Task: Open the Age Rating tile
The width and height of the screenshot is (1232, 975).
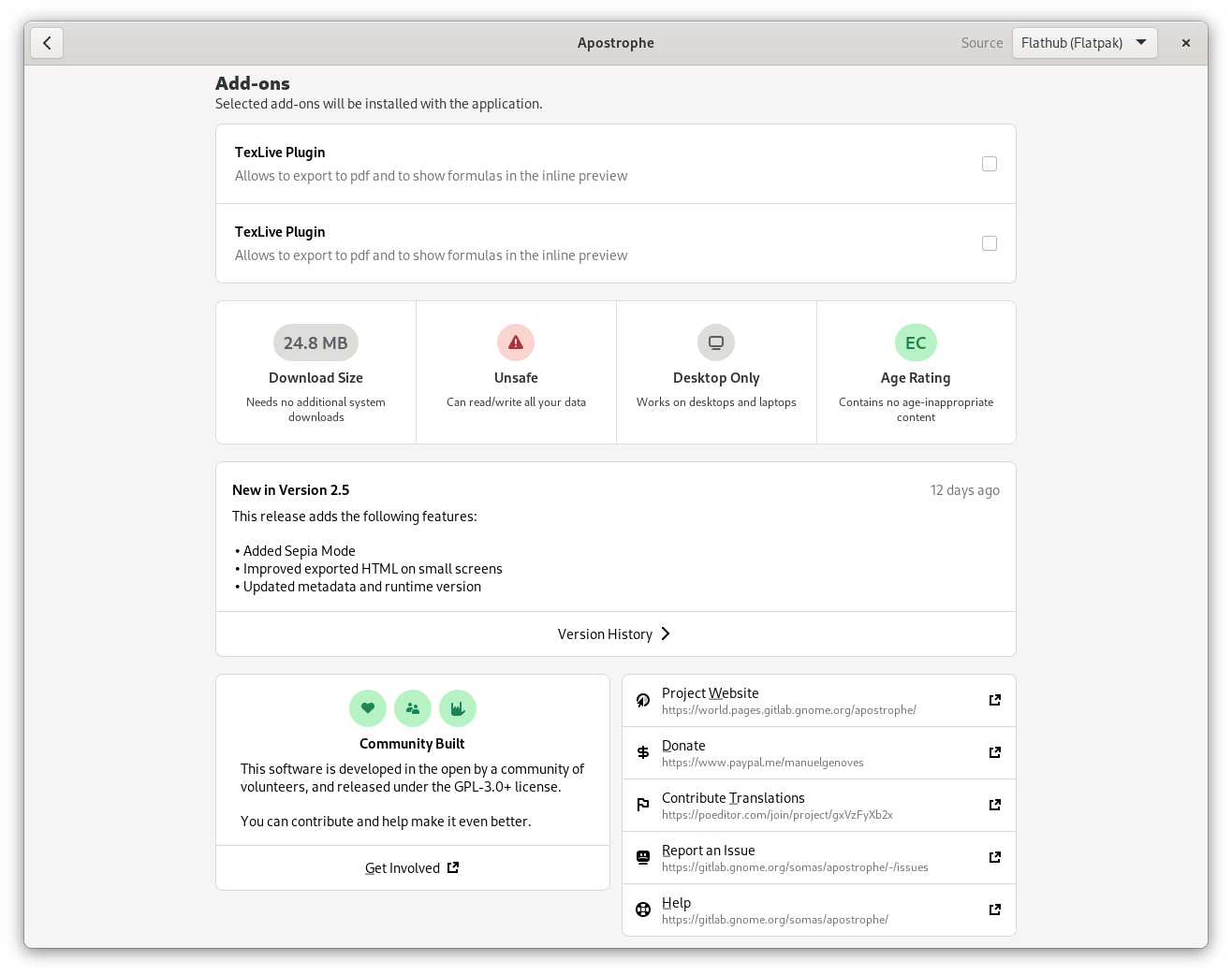Action: pyautogui.click(x=917, y=372)
